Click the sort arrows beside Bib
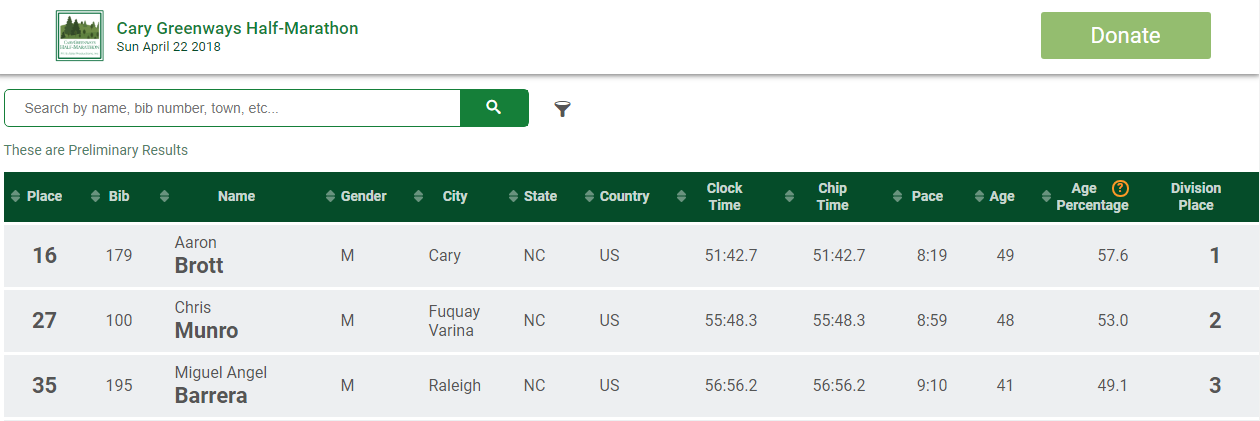The image size is (1260, 421). (96, 197)
